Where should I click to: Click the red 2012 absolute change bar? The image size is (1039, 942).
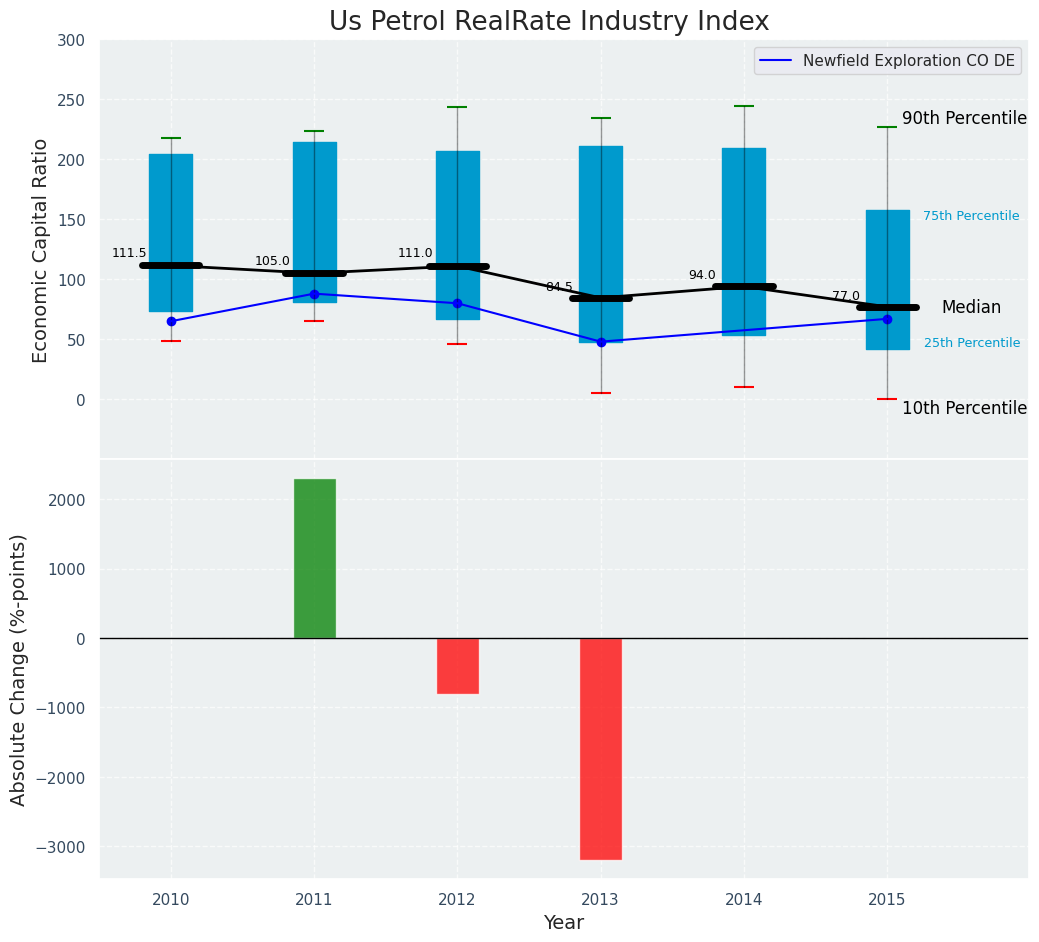[x=457, y=666]
